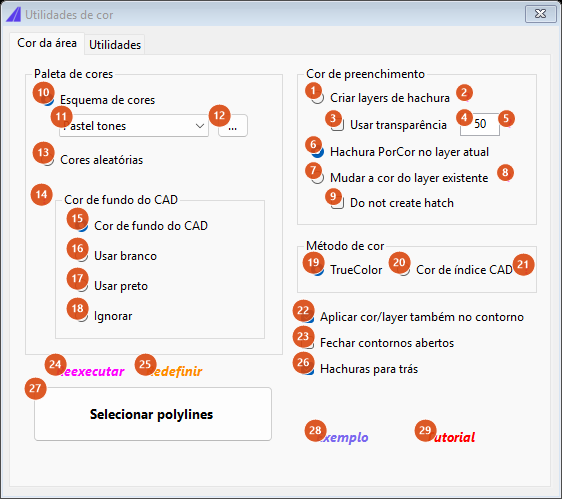This screenshot has height=499, width=562.
Task: Choose the Cor de índice CAD method
Action: point(455,270)
